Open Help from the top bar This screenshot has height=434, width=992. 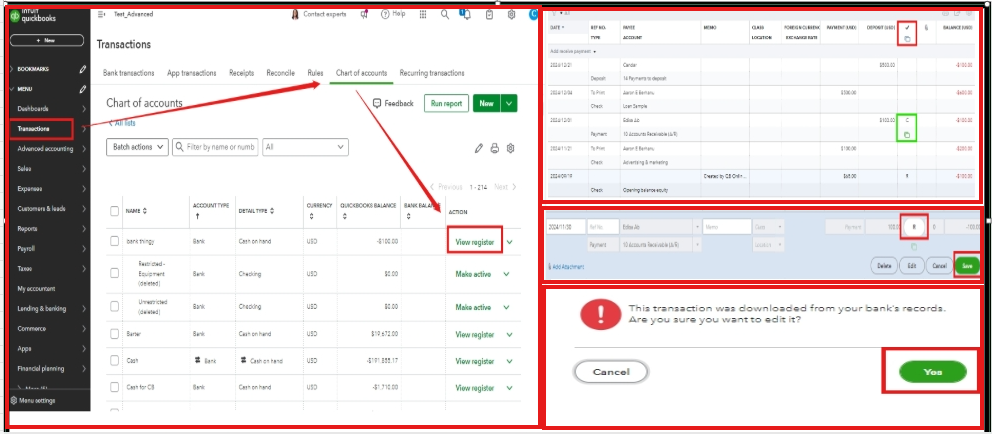[393, 14]
